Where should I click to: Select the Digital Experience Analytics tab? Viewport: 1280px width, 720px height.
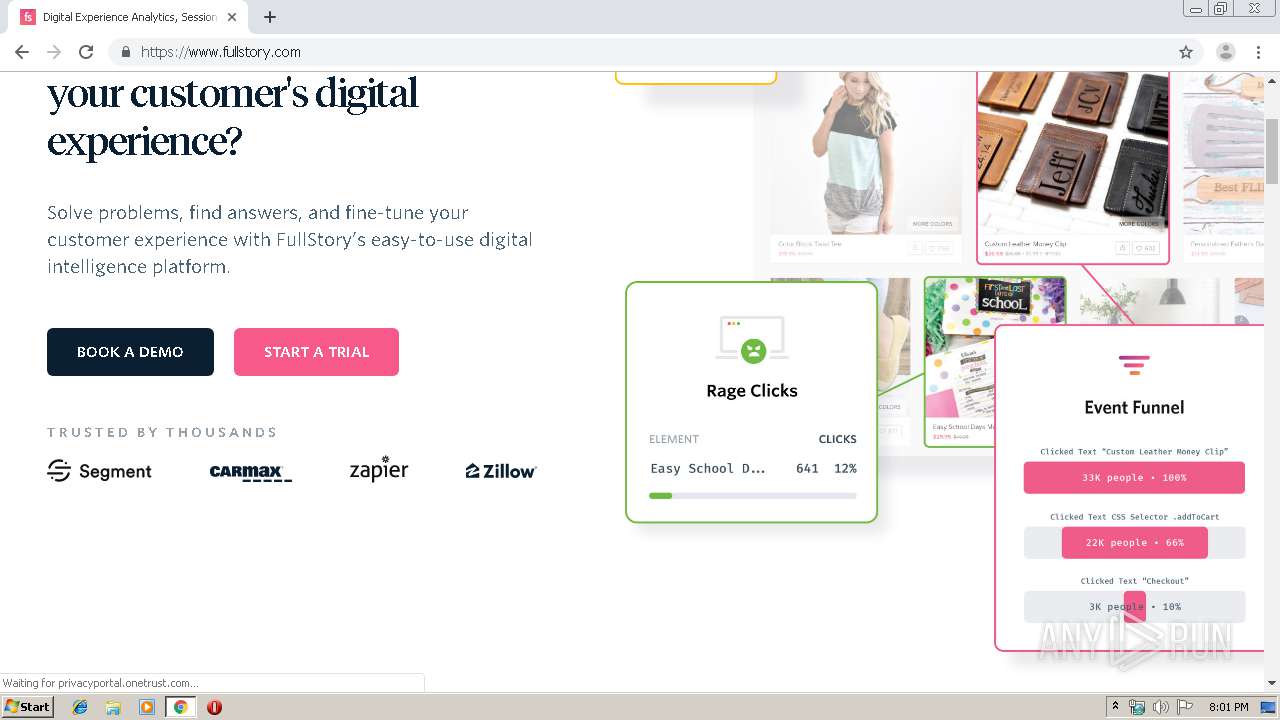[x=130, y=17]
